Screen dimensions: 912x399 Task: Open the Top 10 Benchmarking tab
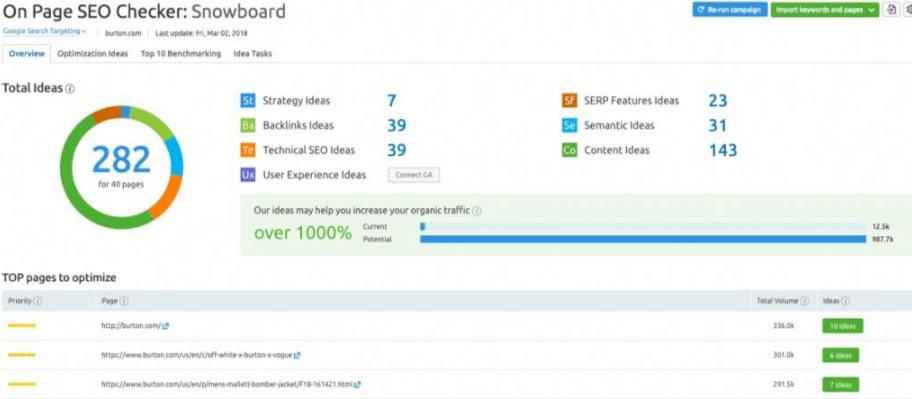(x=181, y=54)
